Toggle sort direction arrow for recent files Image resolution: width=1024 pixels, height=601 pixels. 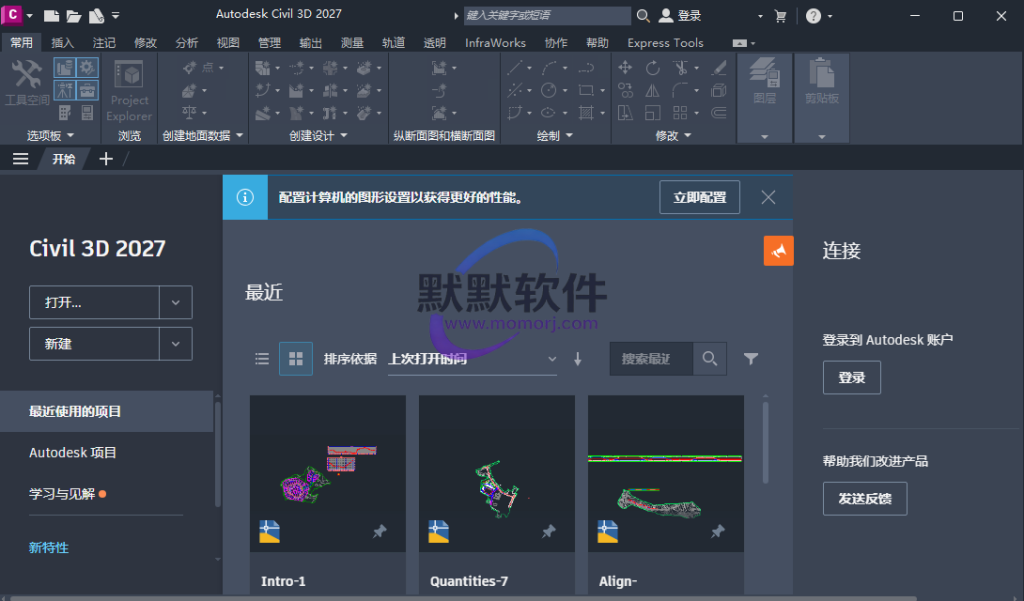tap(577, 359)
